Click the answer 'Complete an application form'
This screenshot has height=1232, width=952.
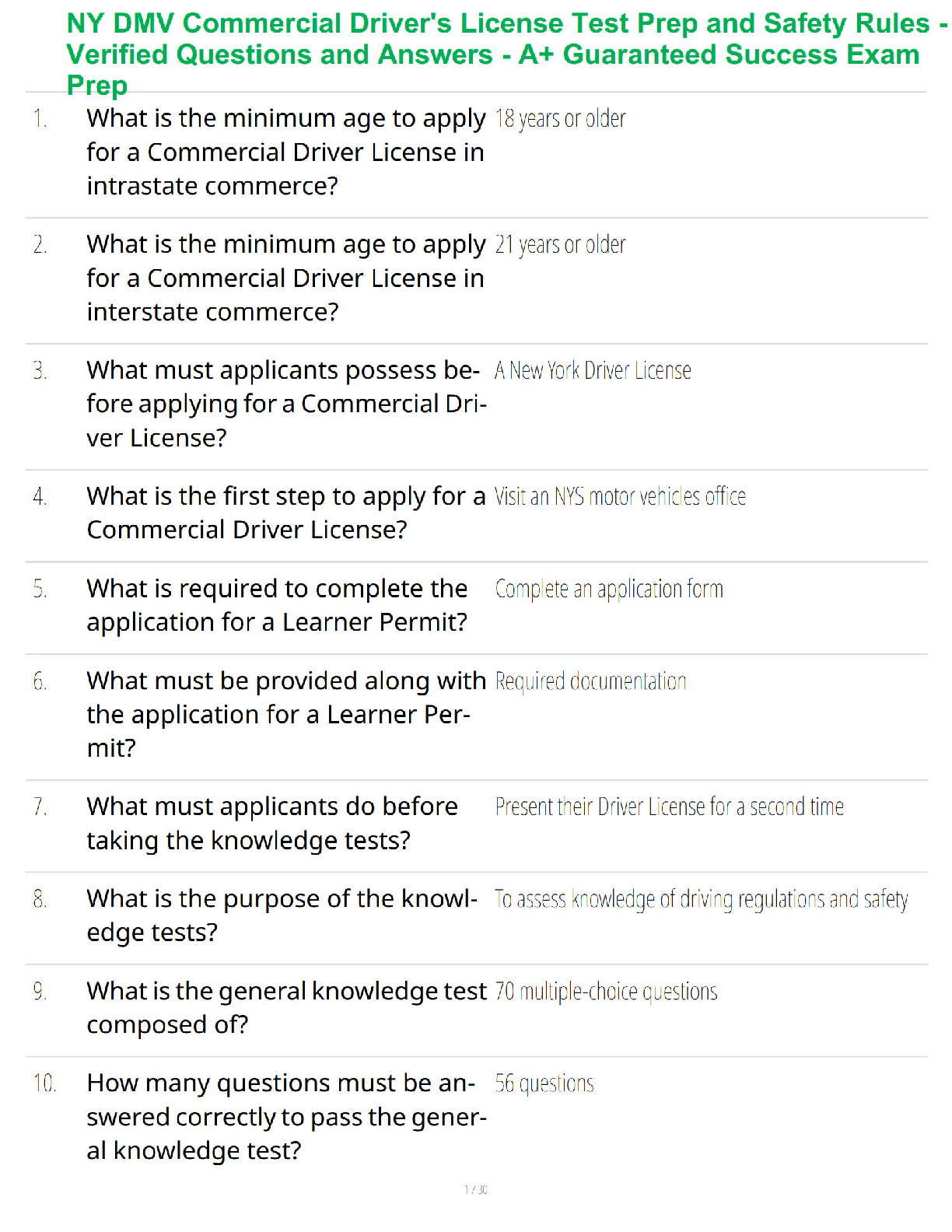pyautogui.click(x=609, y=590)
